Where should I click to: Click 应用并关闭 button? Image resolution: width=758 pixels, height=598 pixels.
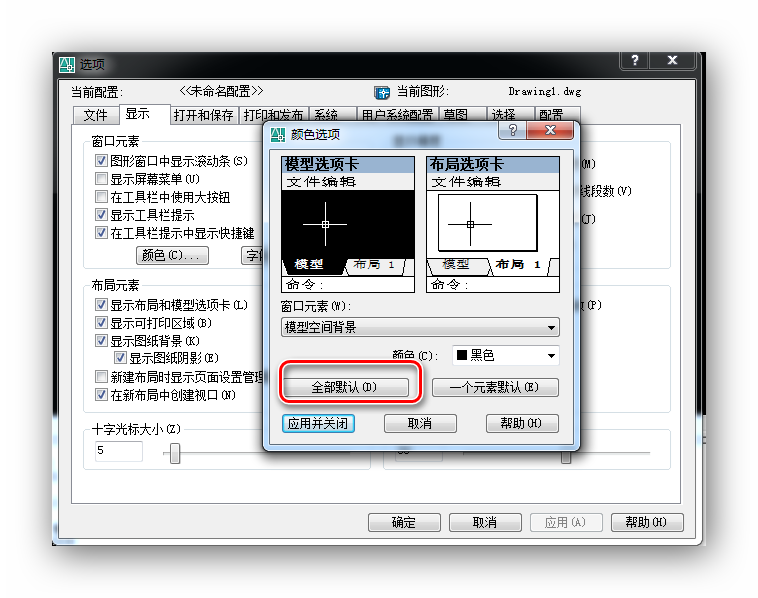point(318,423)
